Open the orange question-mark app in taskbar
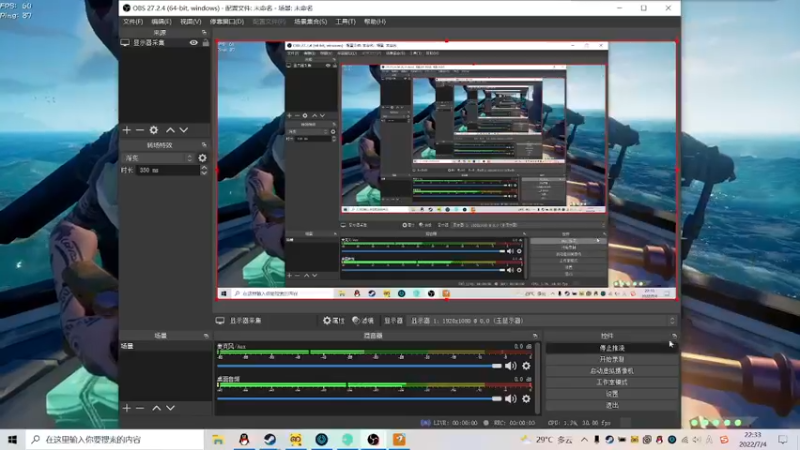The width and height of the screenshot is (800, 450). (399, 439)
